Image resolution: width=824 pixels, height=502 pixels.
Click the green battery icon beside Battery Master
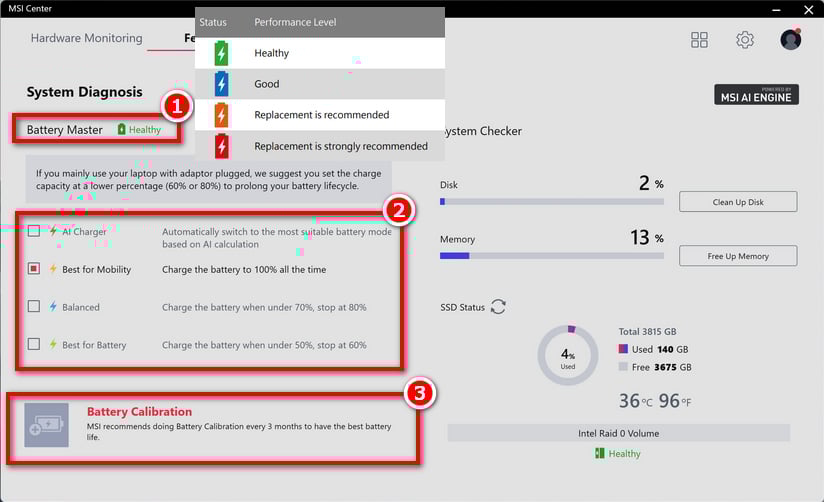point(121,129)
